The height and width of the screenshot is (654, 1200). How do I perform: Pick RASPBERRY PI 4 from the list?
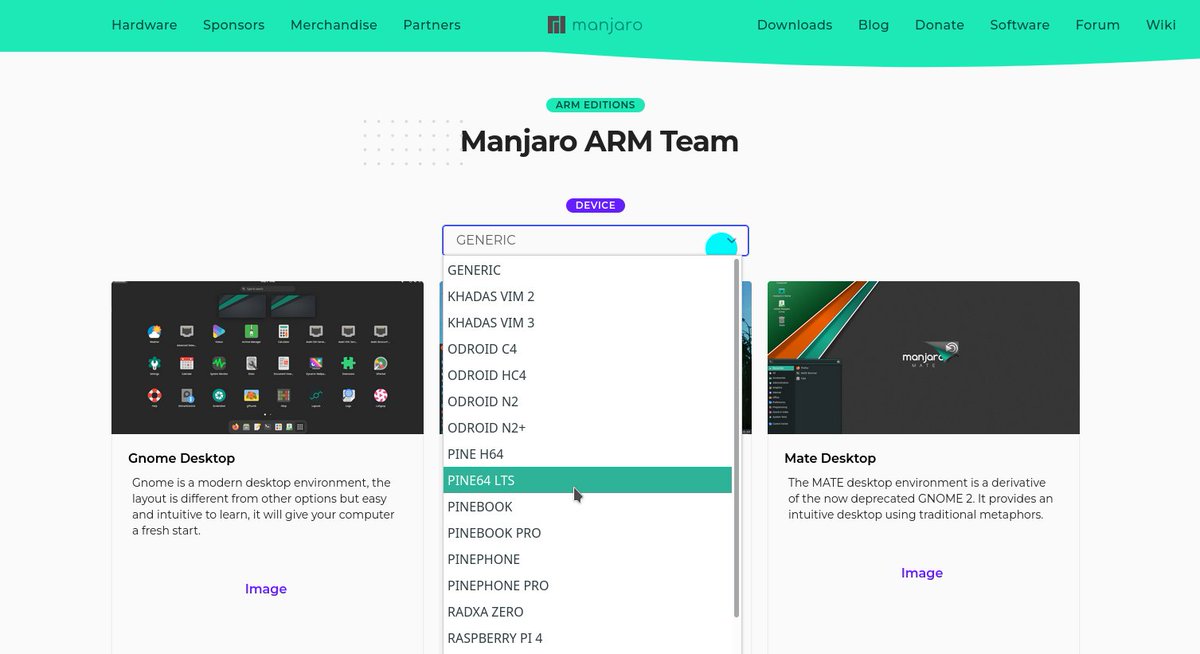pos(588,637)
